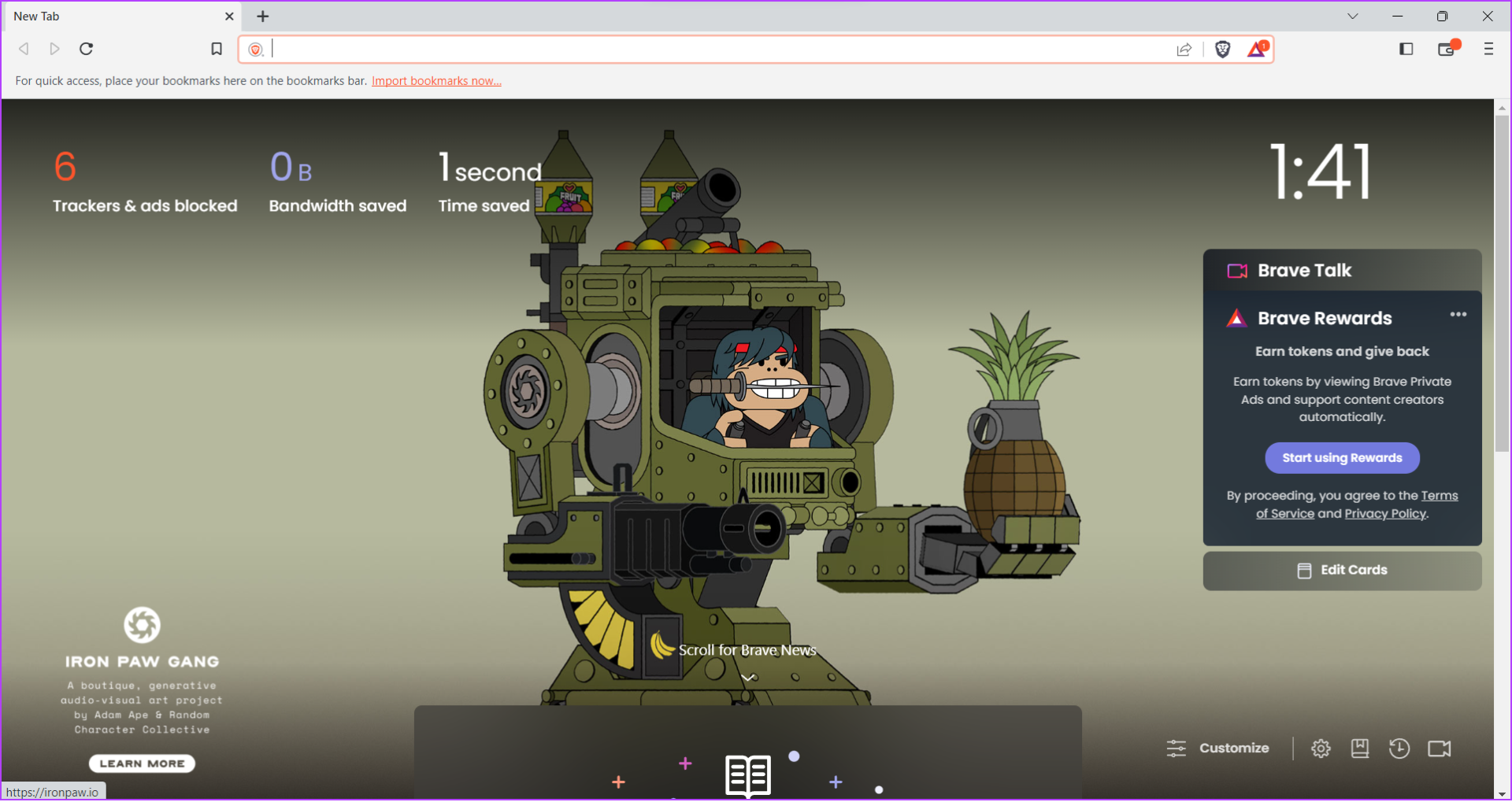Click the 1:41 clock widget
The width and height of the screenshot is (1512, 802).
click(1321, 171)
